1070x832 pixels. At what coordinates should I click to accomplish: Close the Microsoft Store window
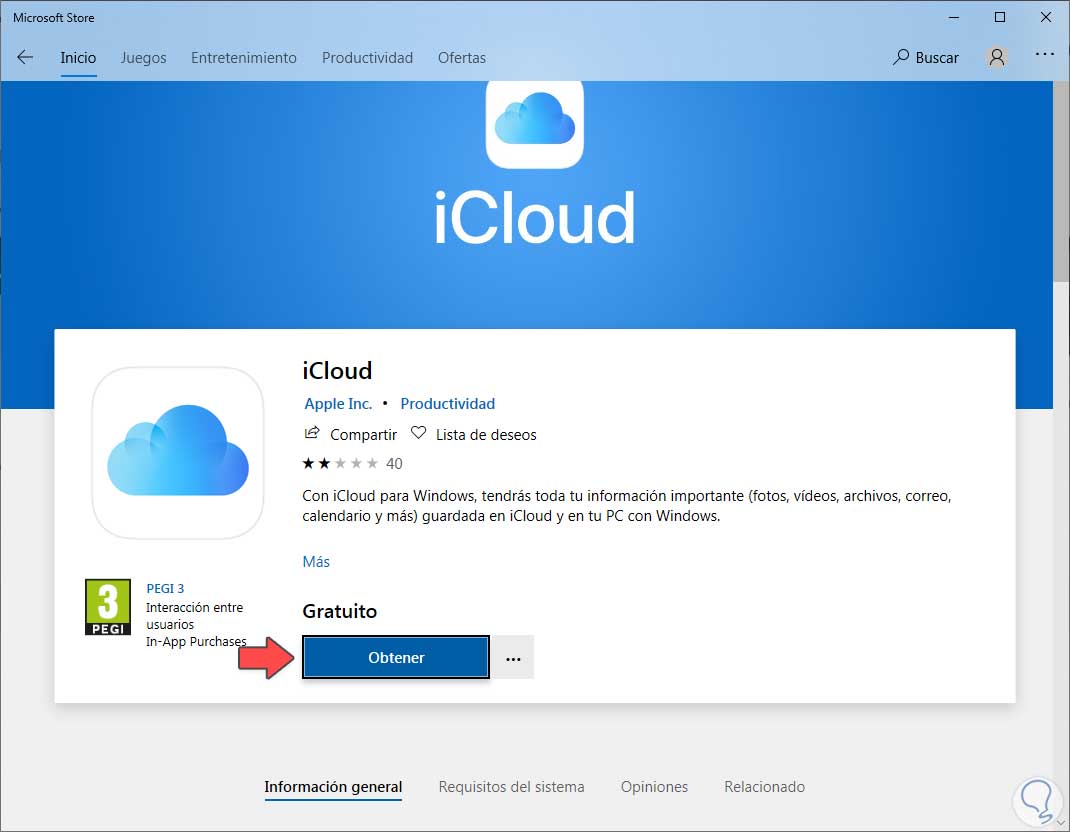1045,17
